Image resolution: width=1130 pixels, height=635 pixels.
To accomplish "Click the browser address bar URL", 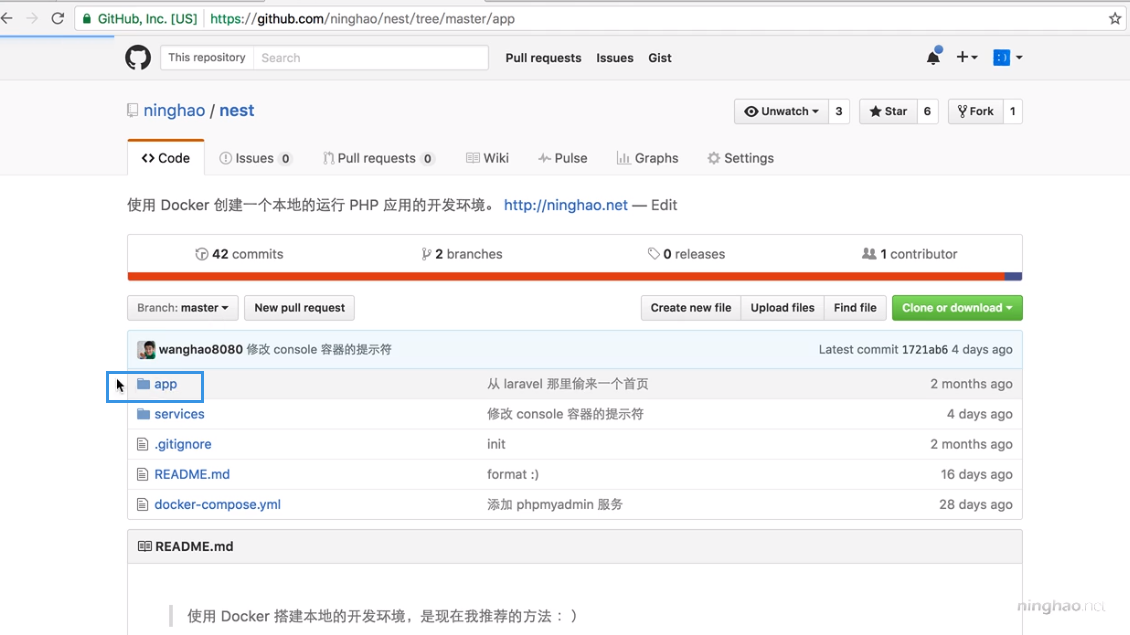I will [x=362, y=19].
